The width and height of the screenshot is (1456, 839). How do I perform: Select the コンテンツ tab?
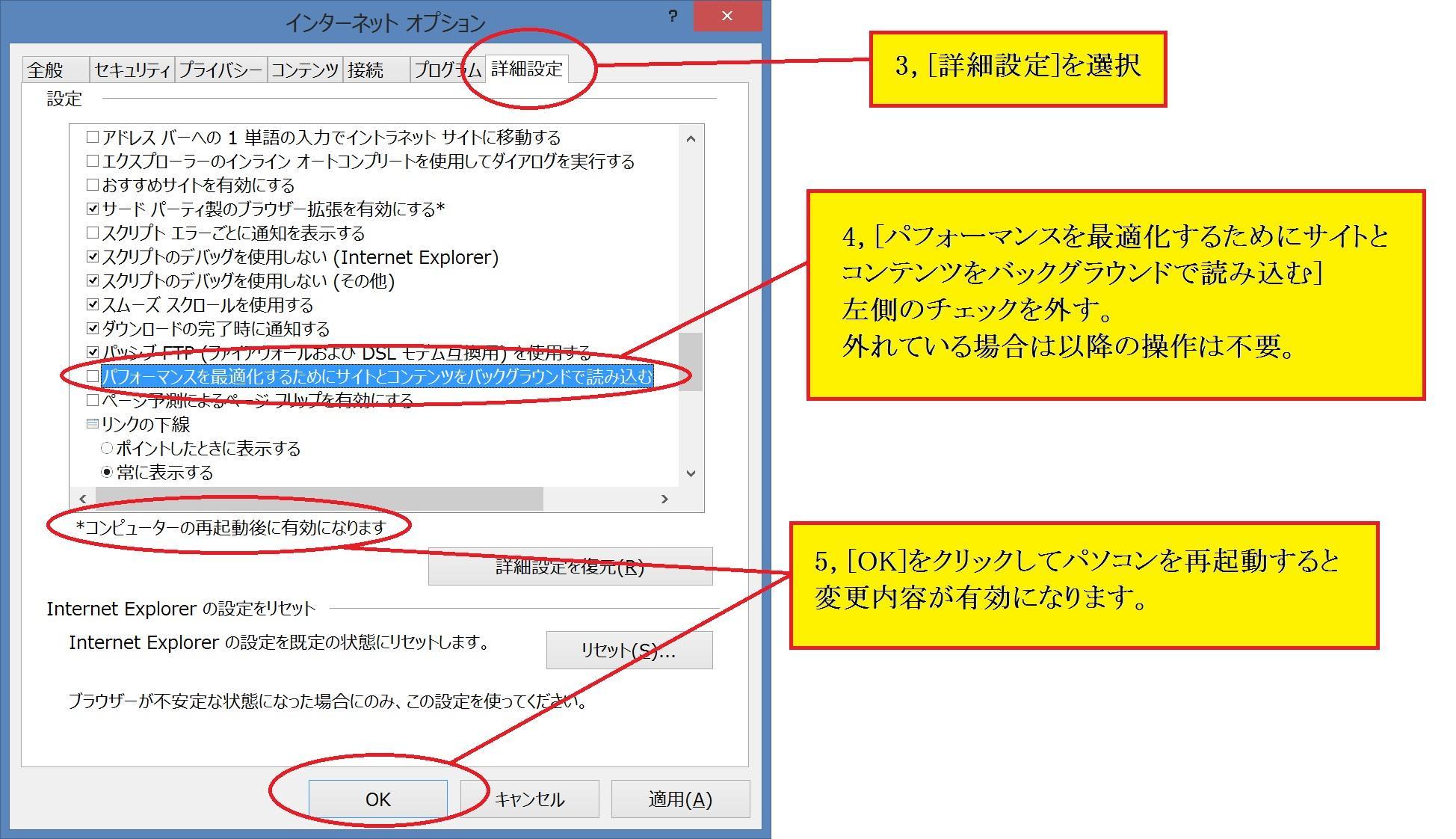[305, 70]
